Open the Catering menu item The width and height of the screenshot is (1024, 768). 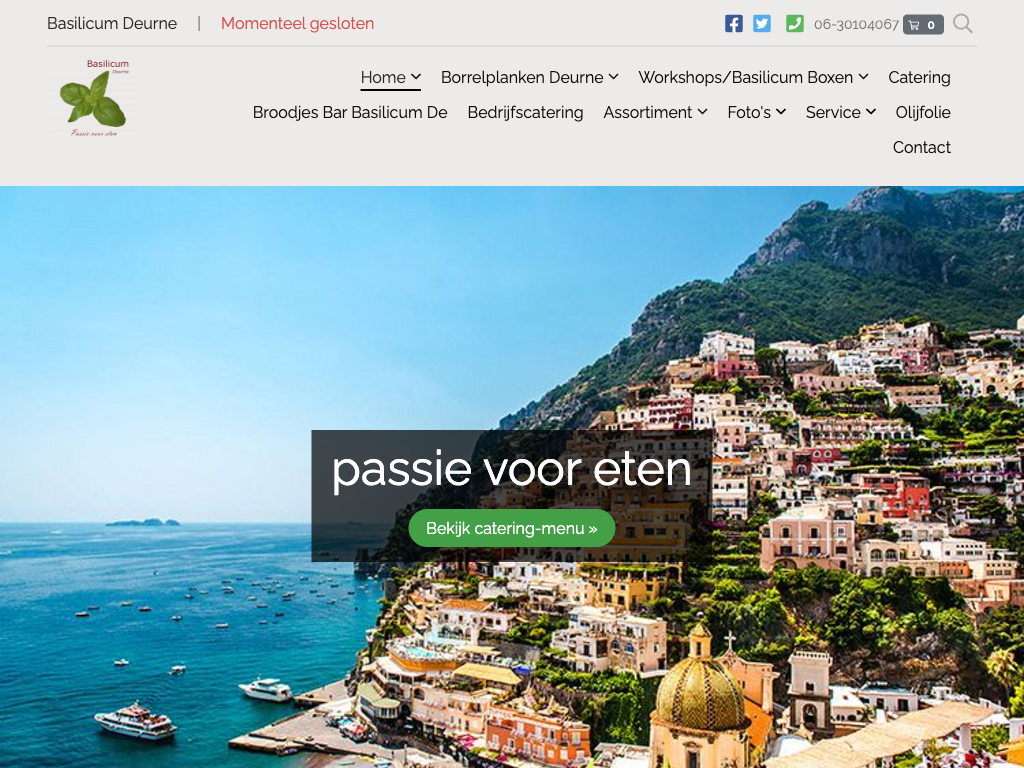tap(919, 77)
